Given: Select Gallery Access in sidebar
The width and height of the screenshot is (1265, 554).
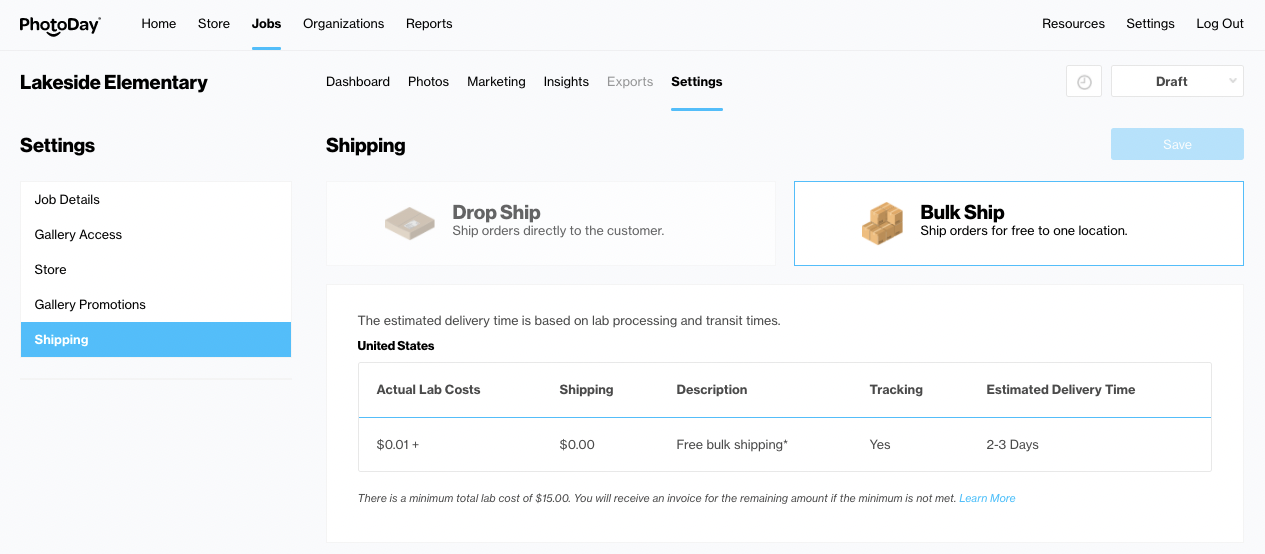Looking at the screenshot, I should (x=78, y=235).
